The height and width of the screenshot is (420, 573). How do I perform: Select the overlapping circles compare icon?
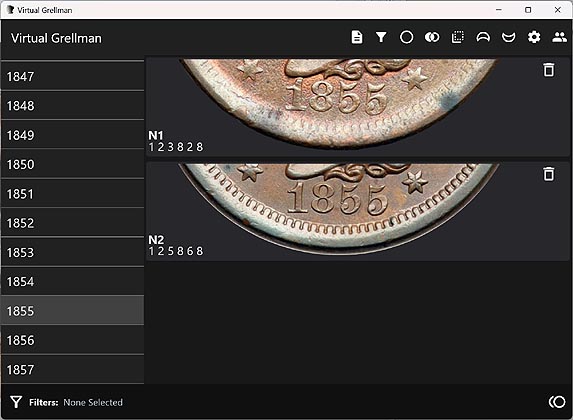[x=432, y=37]
